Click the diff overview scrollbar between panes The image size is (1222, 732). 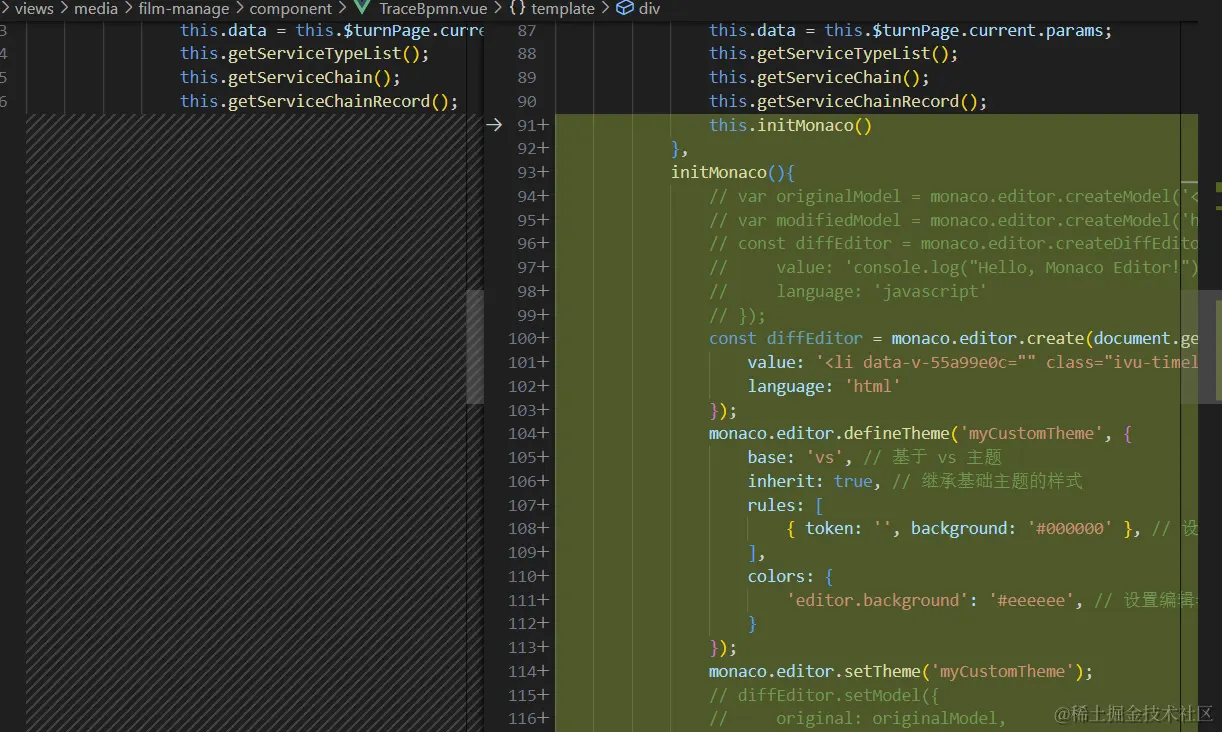475,347
